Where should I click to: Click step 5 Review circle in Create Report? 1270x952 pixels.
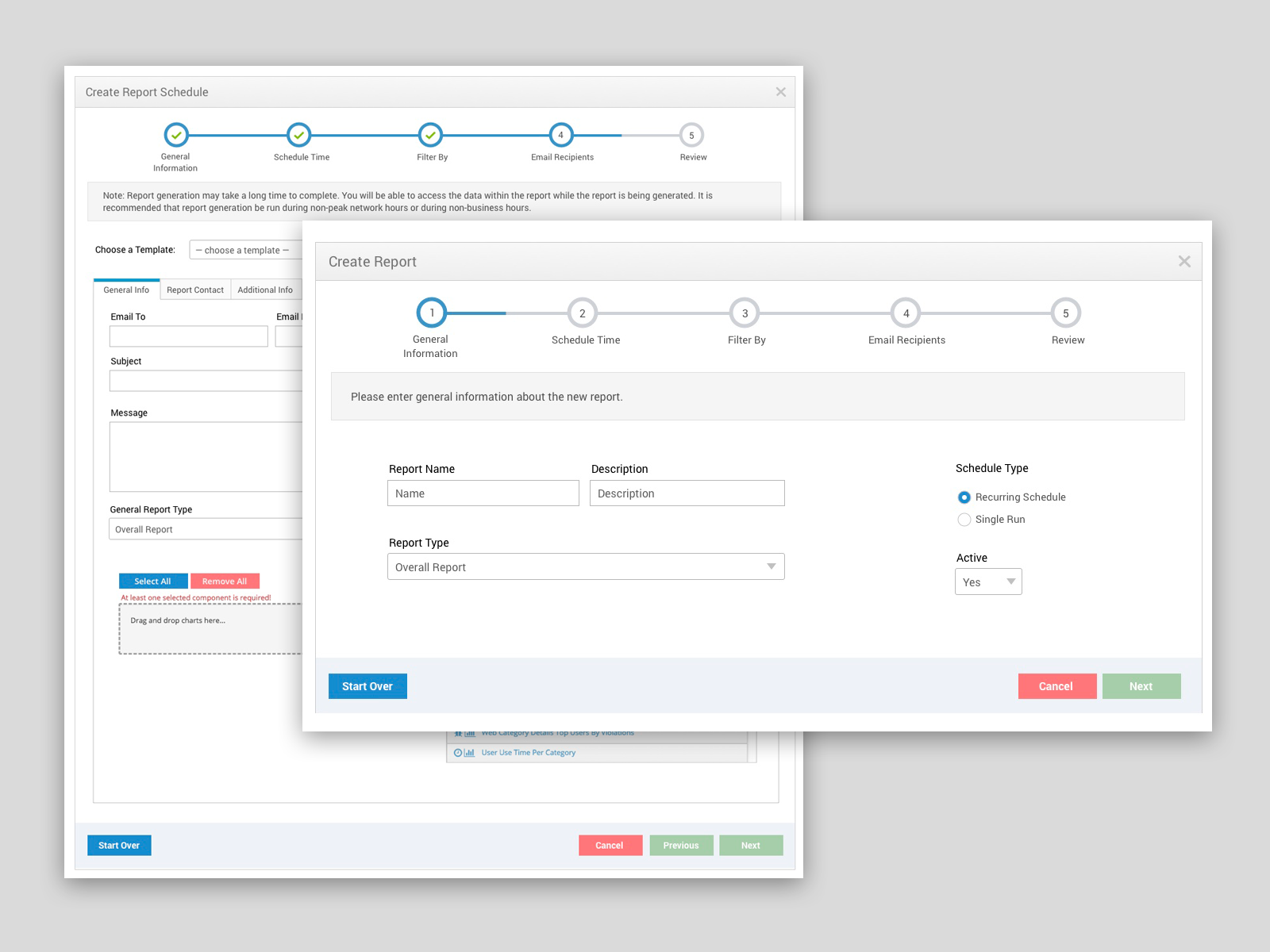1066,313
